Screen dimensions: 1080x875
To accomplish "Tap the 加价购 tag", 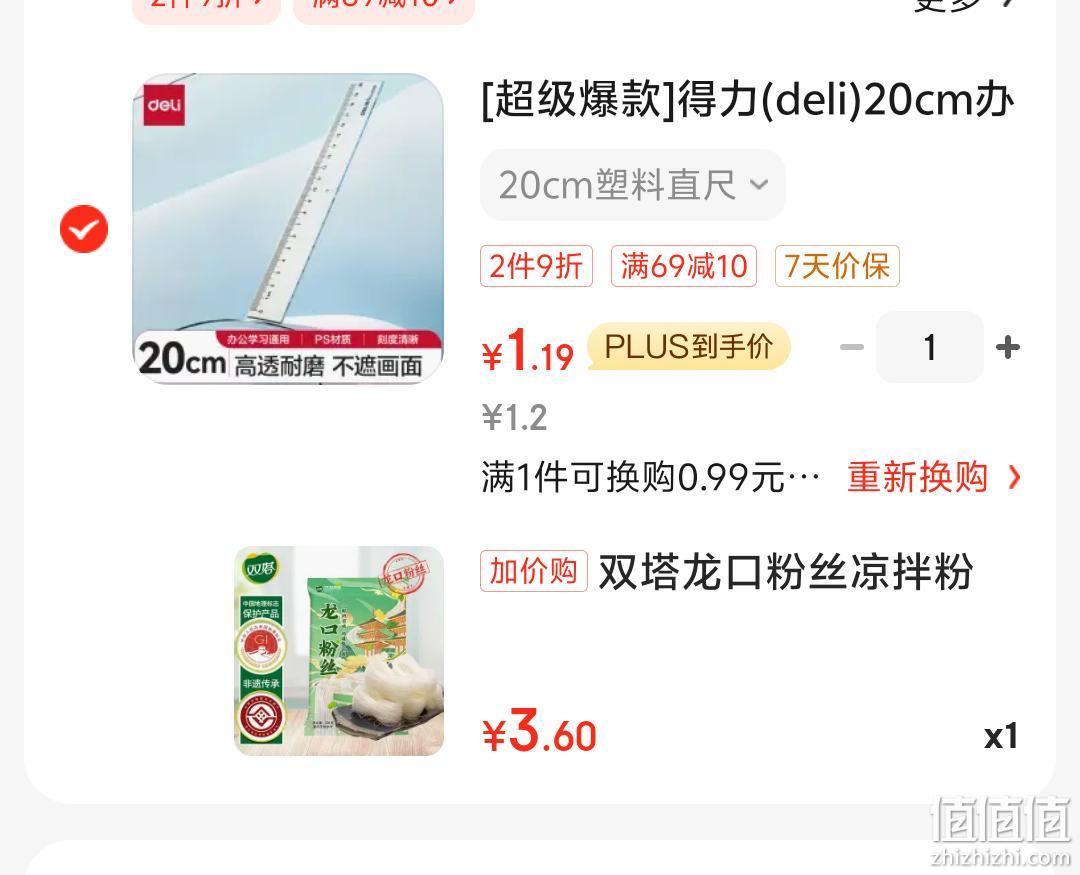I will [x=533, y=571].
